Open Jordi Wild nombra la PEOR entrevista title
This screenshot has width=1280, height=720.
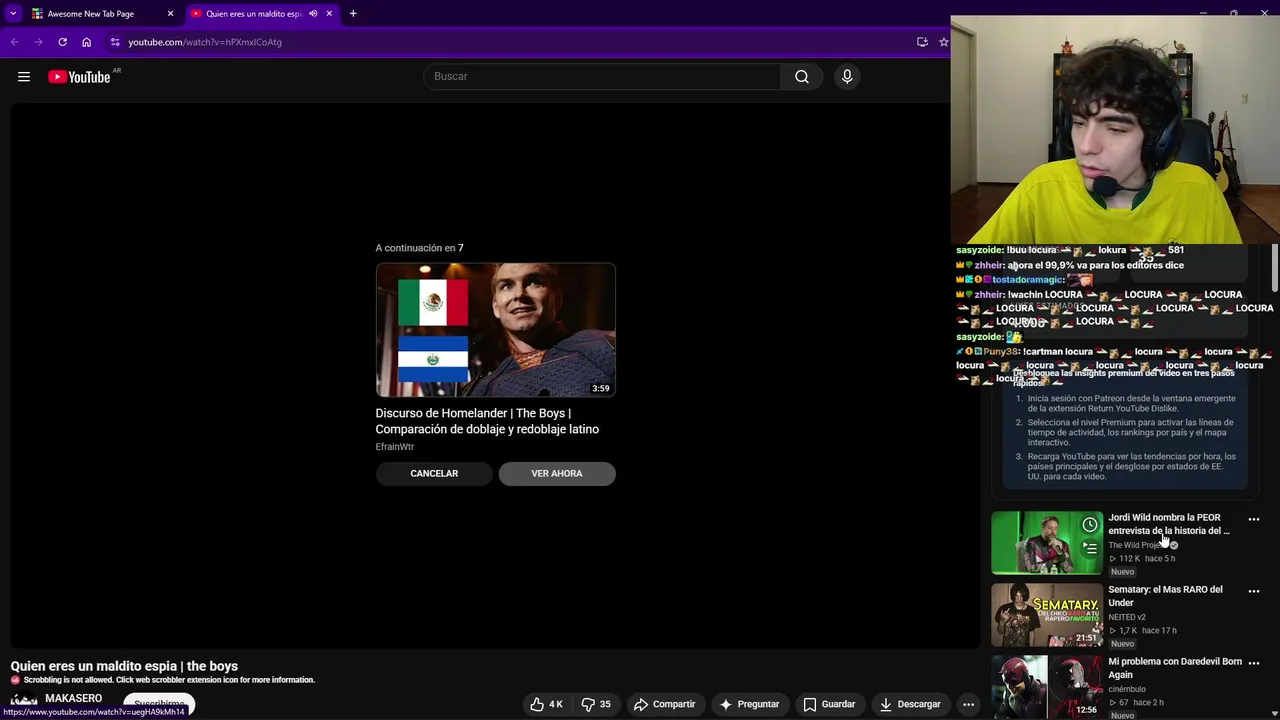click(x=1169, y=524)
